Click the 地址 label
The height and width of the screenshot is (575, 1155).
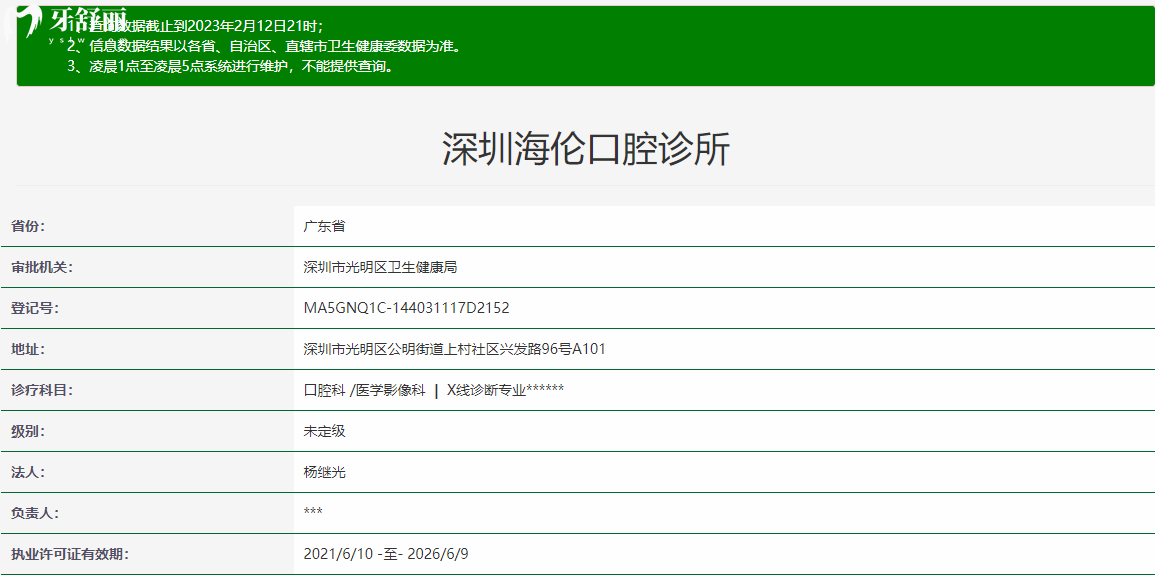(x=28, y=349)
